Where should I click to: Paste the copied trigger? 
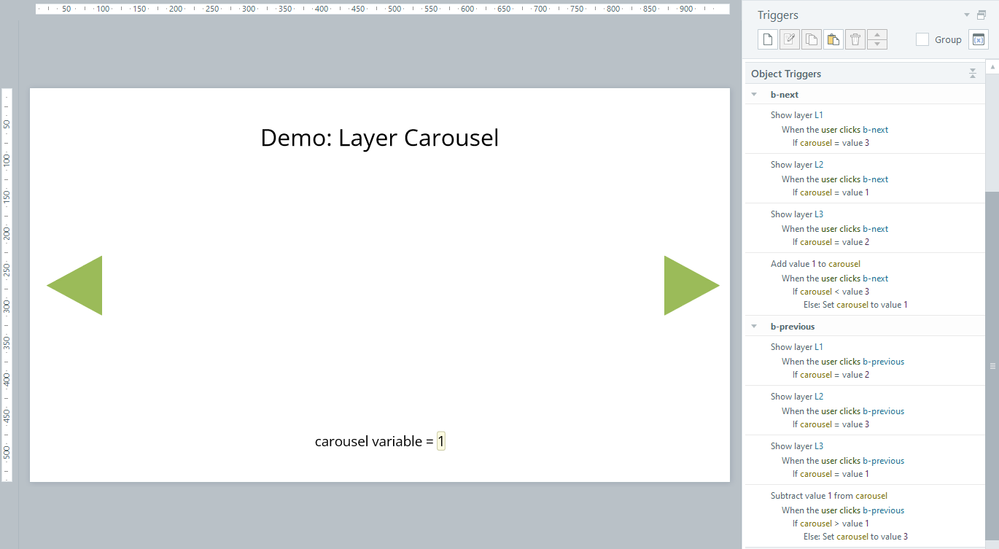pos(833,39)
